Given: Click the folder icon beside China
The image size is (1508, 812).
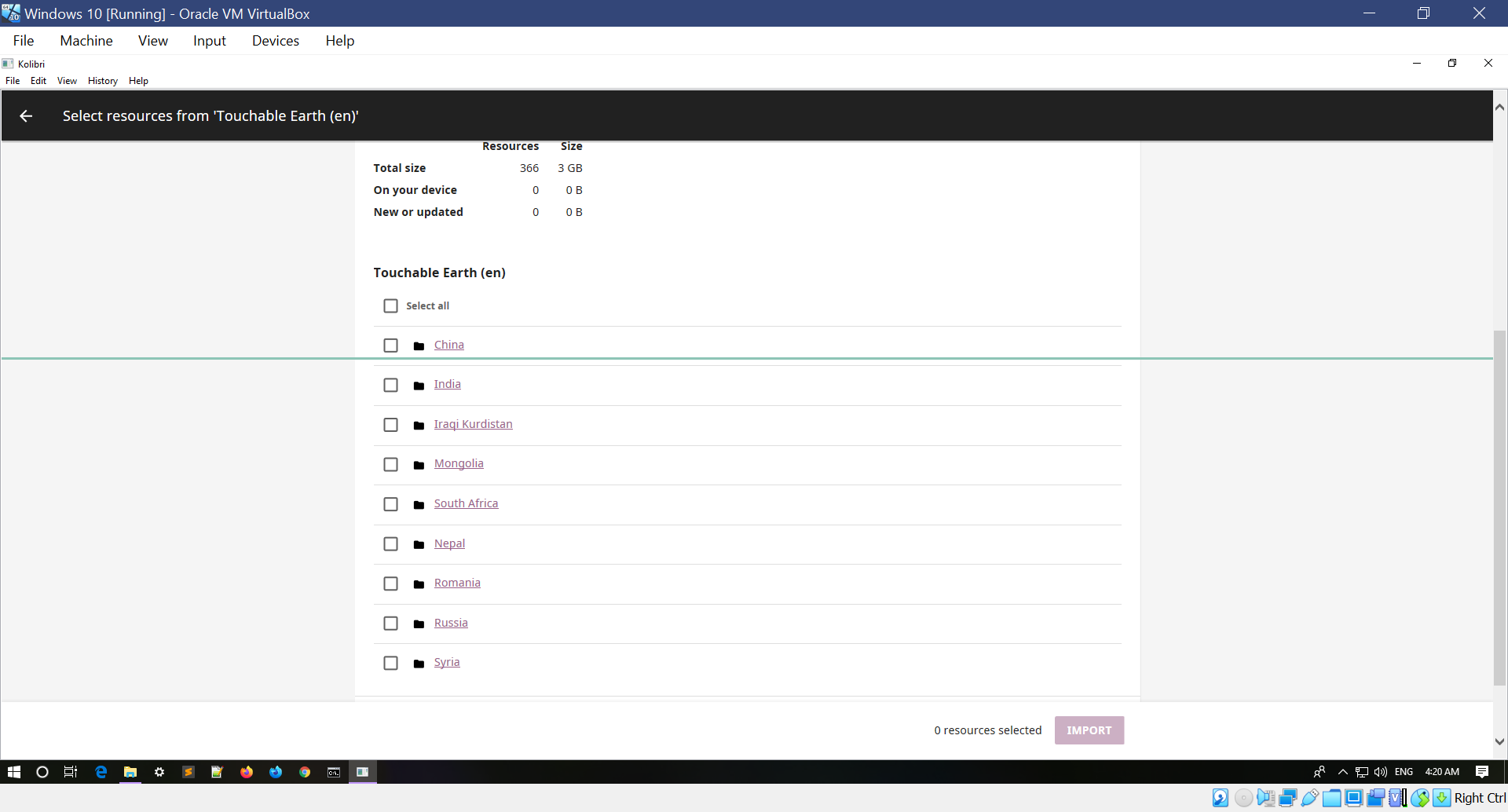Looking at the screenshot, I should pyautogui.click(x=419, y=346).
